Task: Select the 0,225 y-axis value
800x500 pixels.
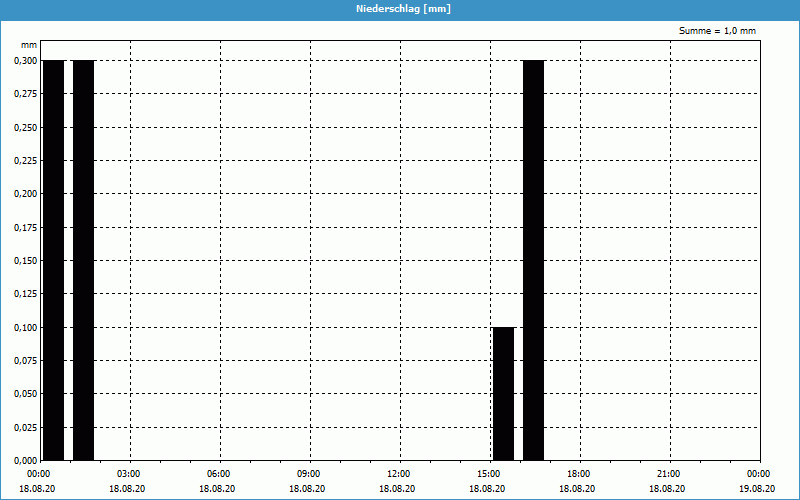Action: pyautogui.click(x=25, y=161)
